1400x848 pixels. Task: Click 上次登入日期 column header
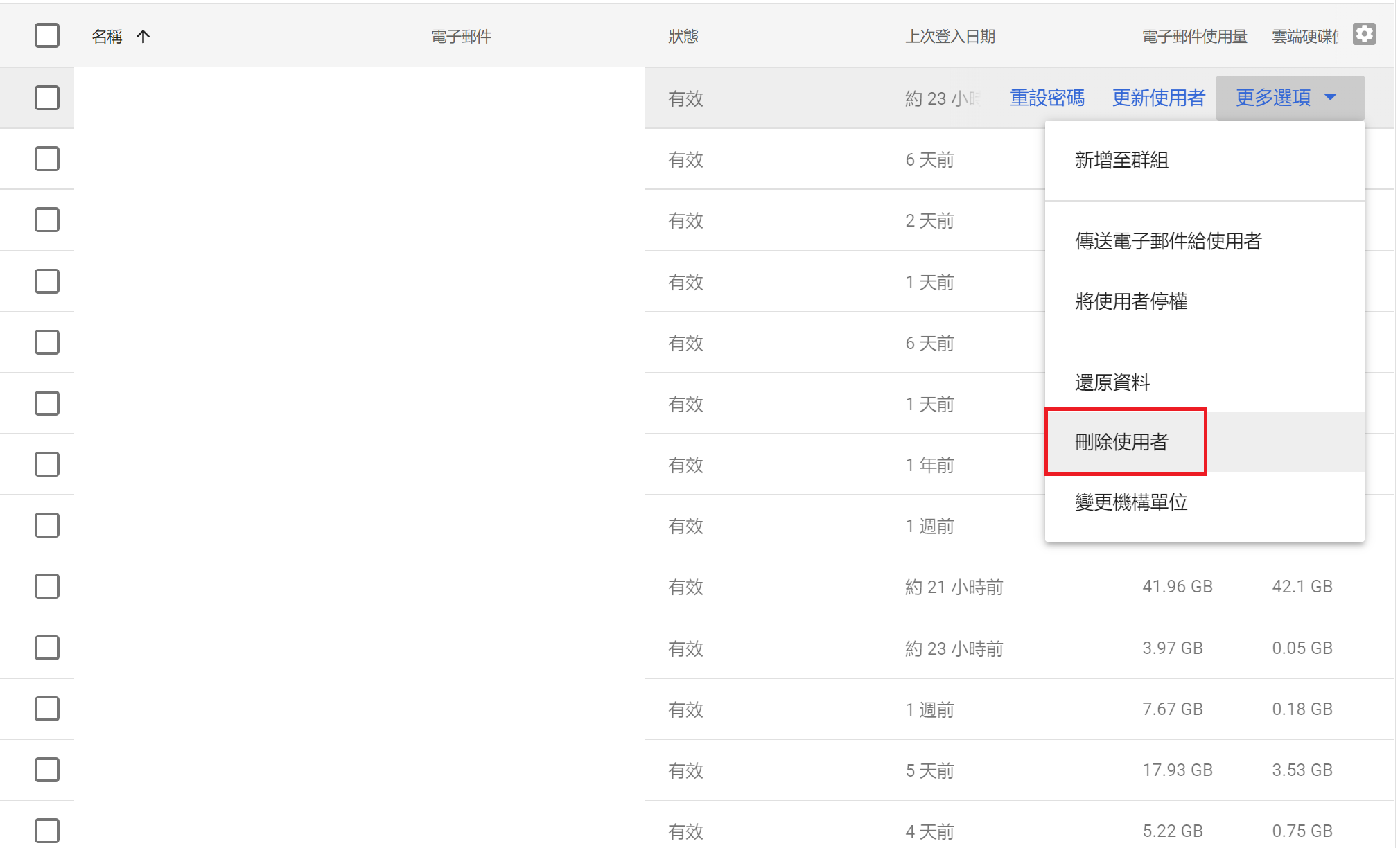pyautogui.click(x=950, y=37)
